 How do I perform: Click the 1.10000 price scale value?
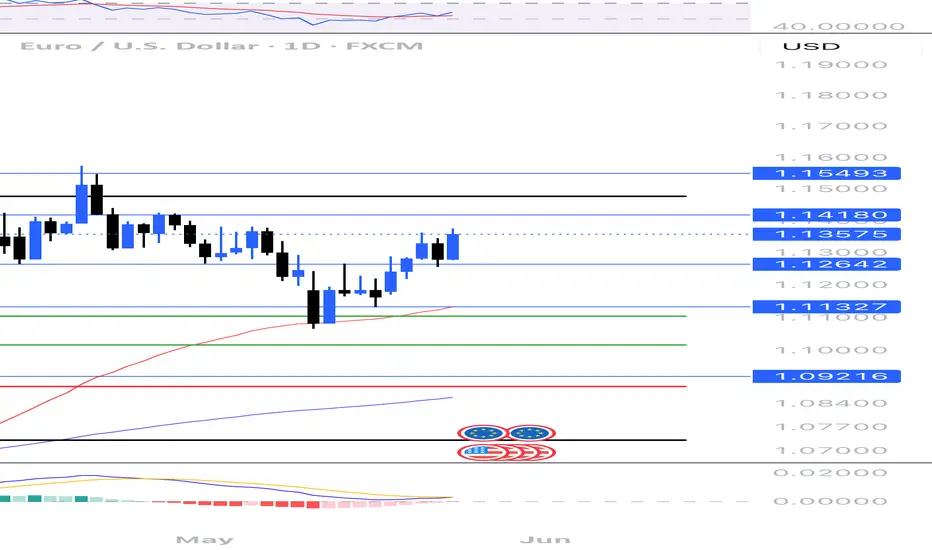pos(831,350)
